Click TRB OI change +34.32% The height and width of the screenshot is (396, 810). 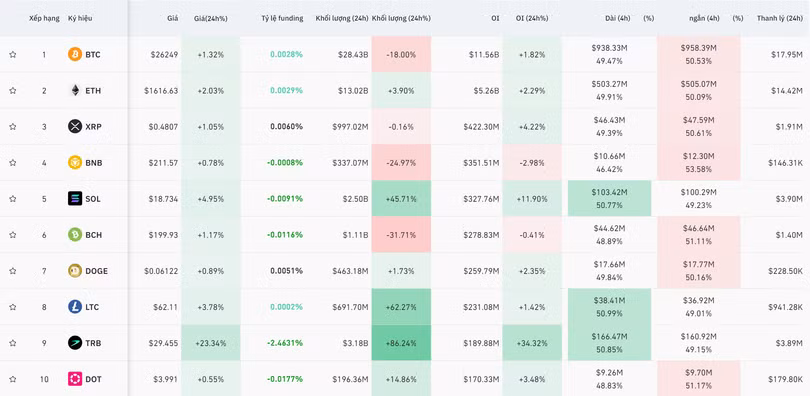click(532, 343)
